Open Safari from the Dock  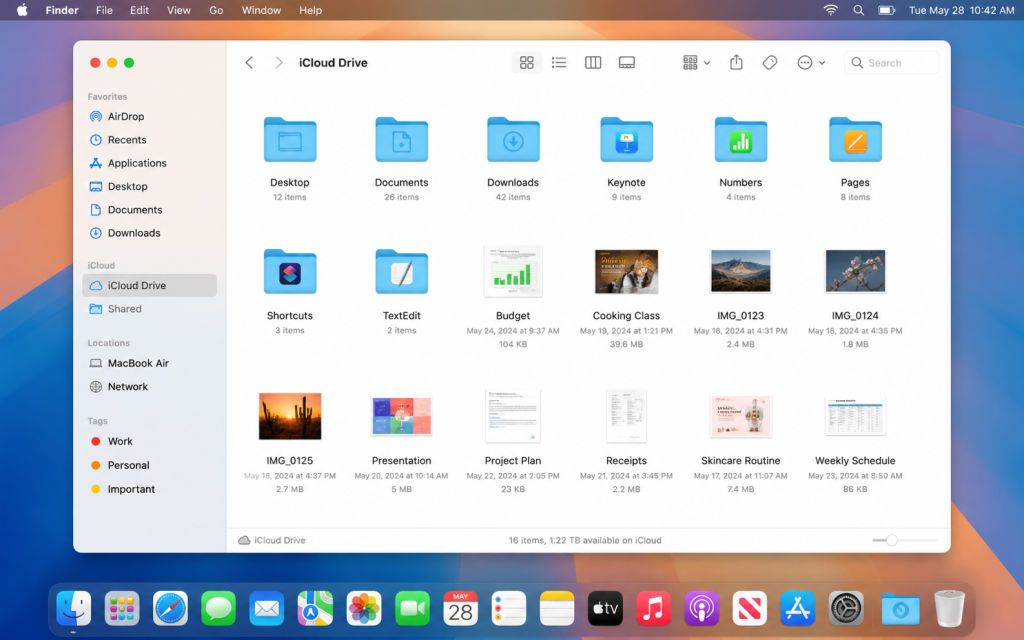(170, 609)
